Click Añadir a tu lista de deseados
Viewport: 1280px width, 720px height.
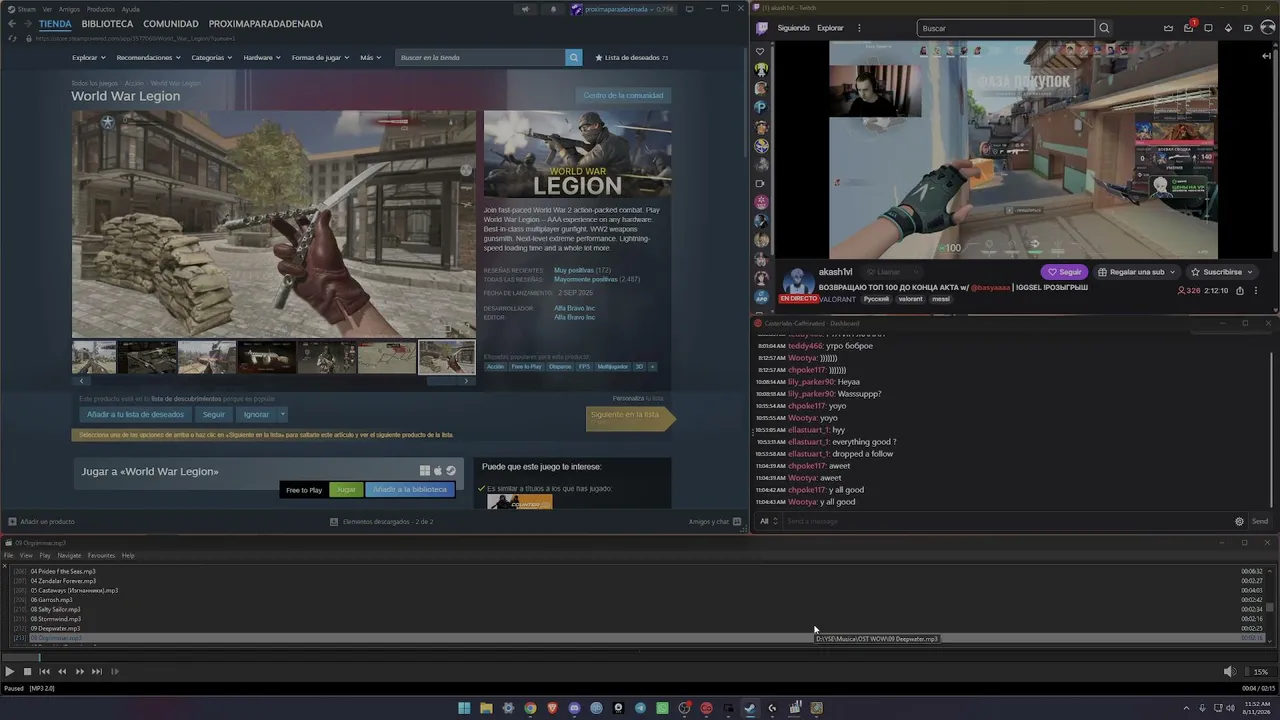pyautogui.click(x=135, y=414)
